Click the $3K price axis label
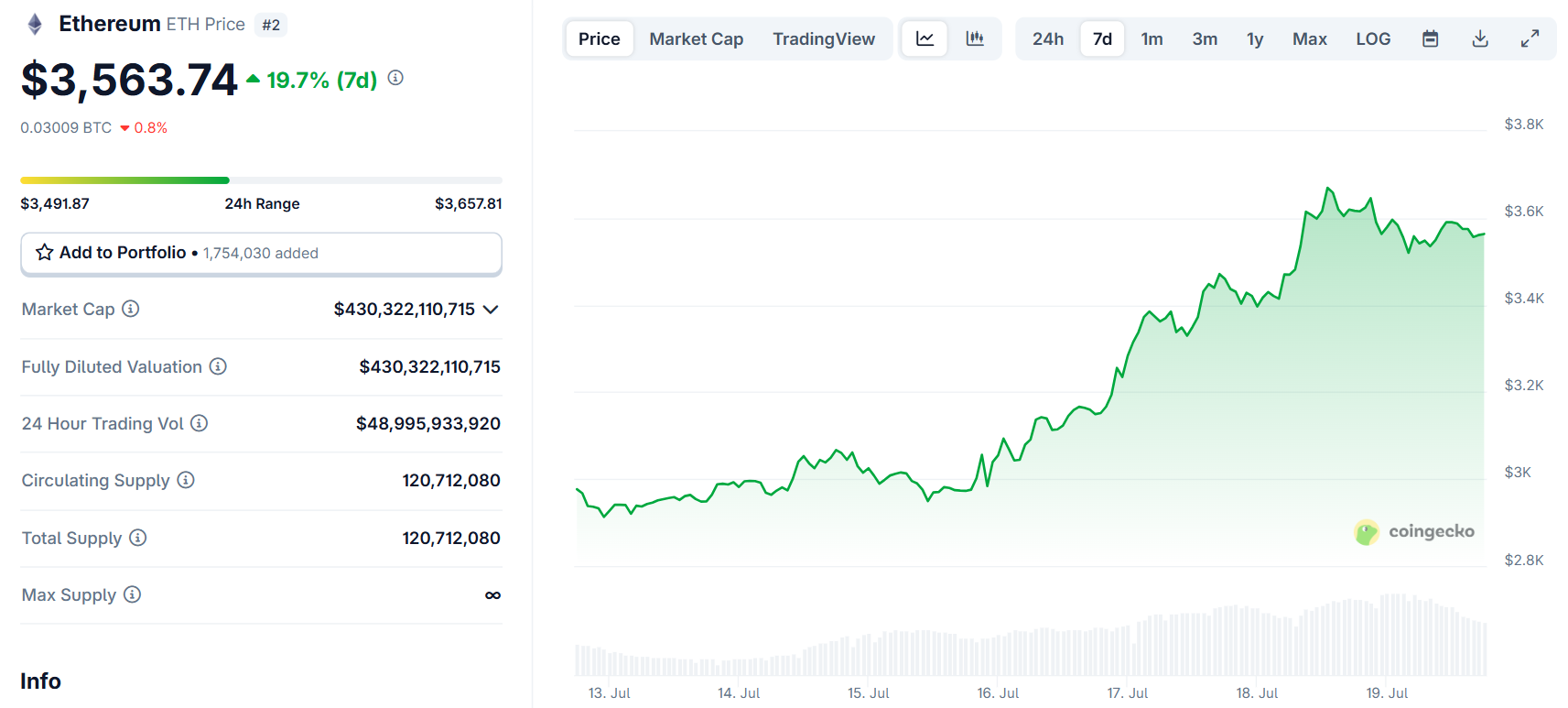 pyautogui.click(x=1518, y=472)
